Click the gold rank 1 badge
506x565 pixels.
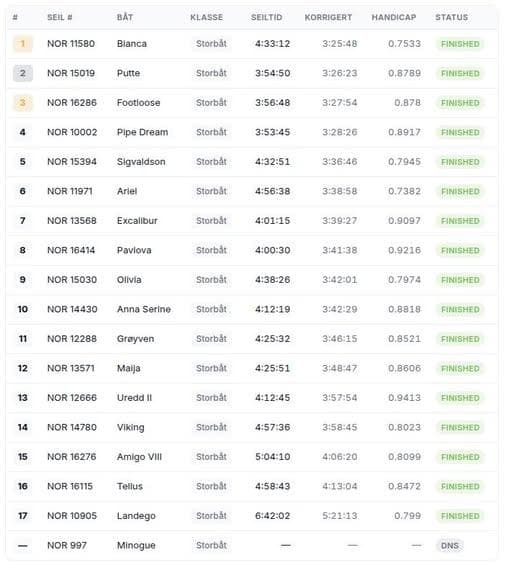(x=23, y=44)
